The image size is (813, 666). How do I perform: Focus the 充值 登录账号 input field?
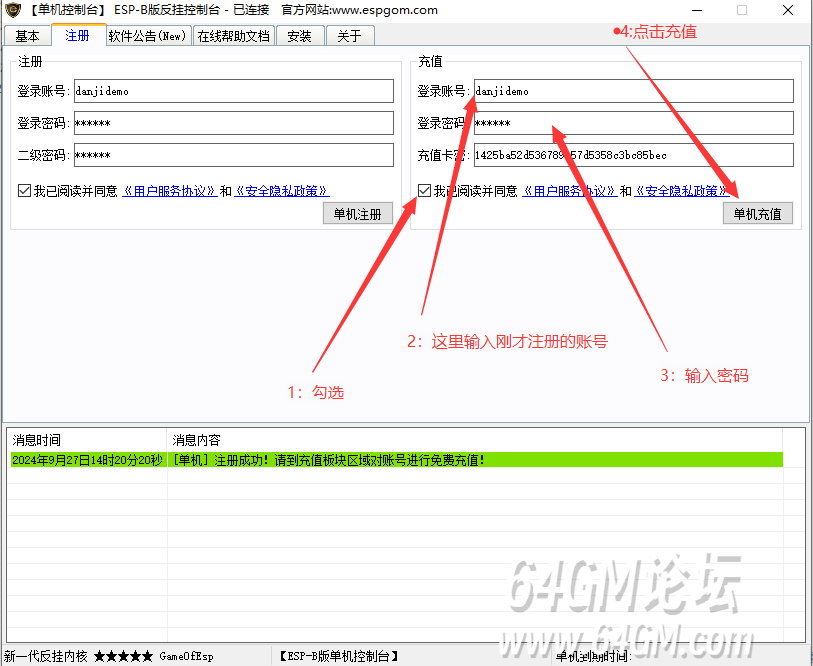[x=634, y=91]
